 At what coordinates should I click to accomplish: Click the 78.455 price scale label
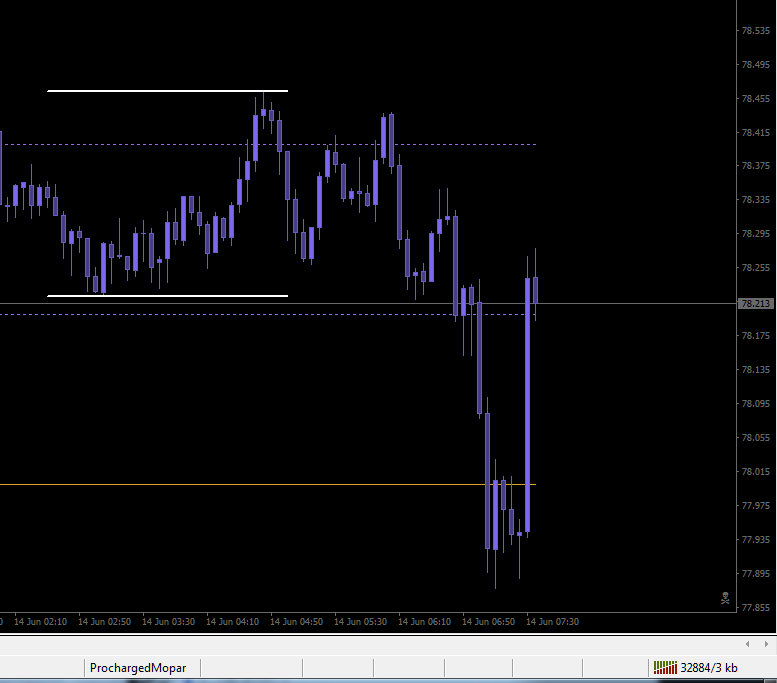tap(756, 99)
